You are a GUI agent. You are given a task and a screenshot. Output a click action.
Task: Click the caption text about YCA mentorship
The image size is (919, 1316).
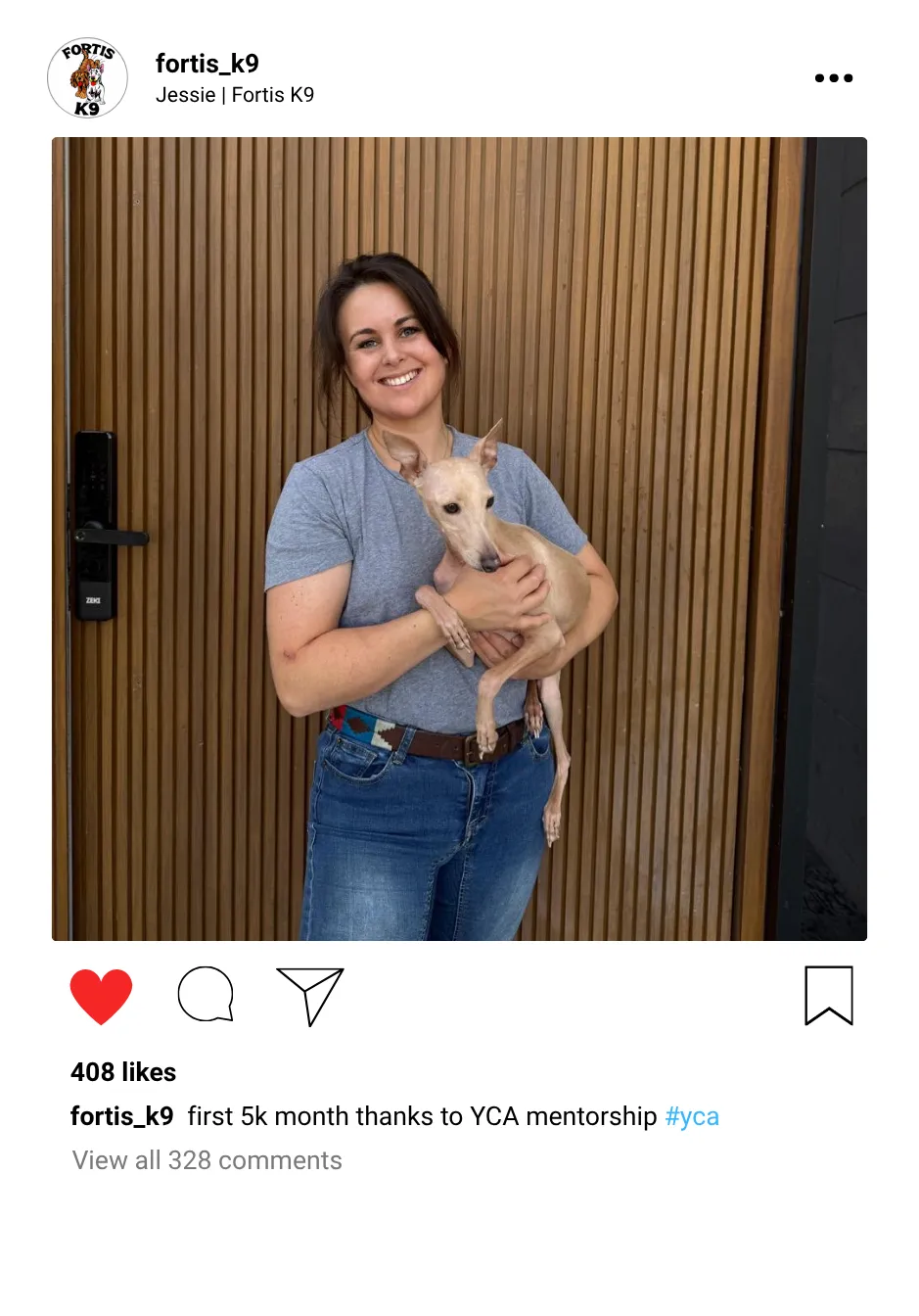pos(423,1116)
